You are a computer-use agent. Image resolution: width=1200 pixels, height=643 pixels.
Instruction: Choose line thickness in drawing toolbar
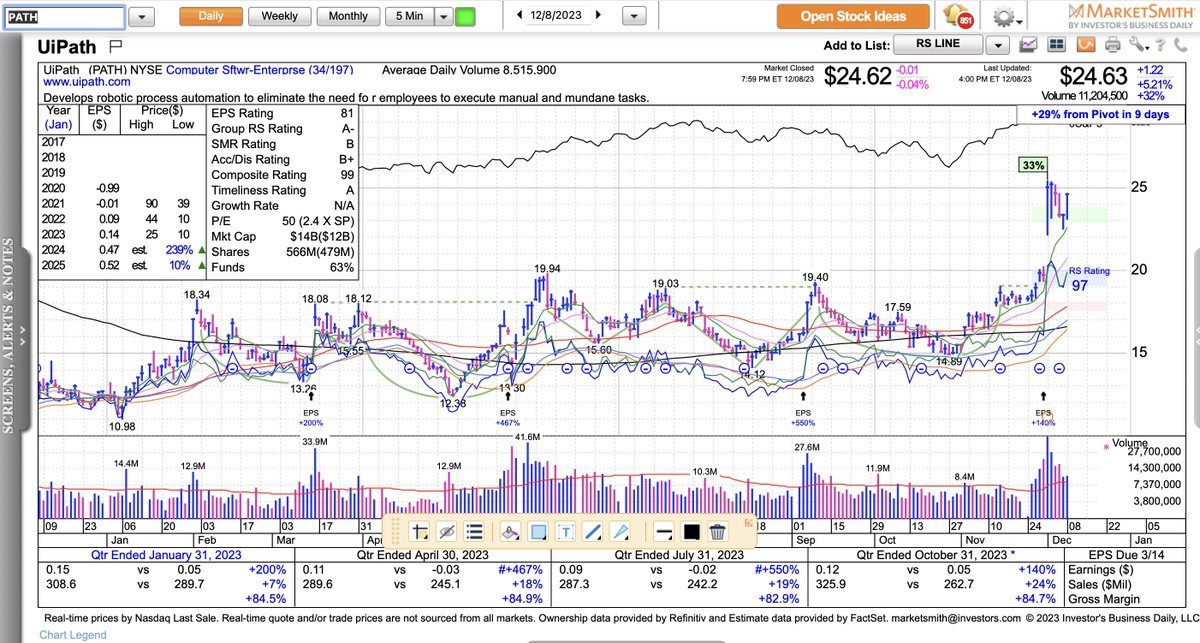click(664, 531)
